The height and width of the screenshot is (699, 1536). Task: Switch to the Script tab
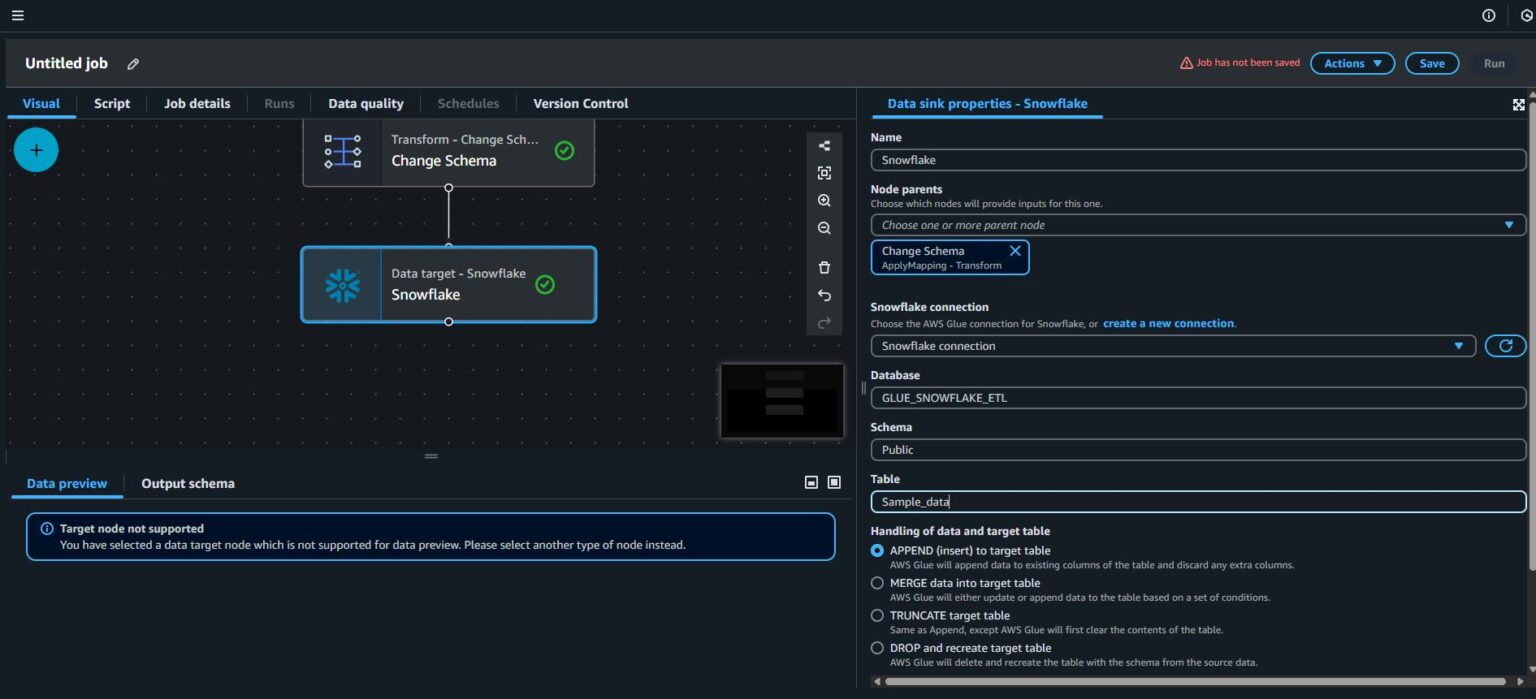point(112,103)
